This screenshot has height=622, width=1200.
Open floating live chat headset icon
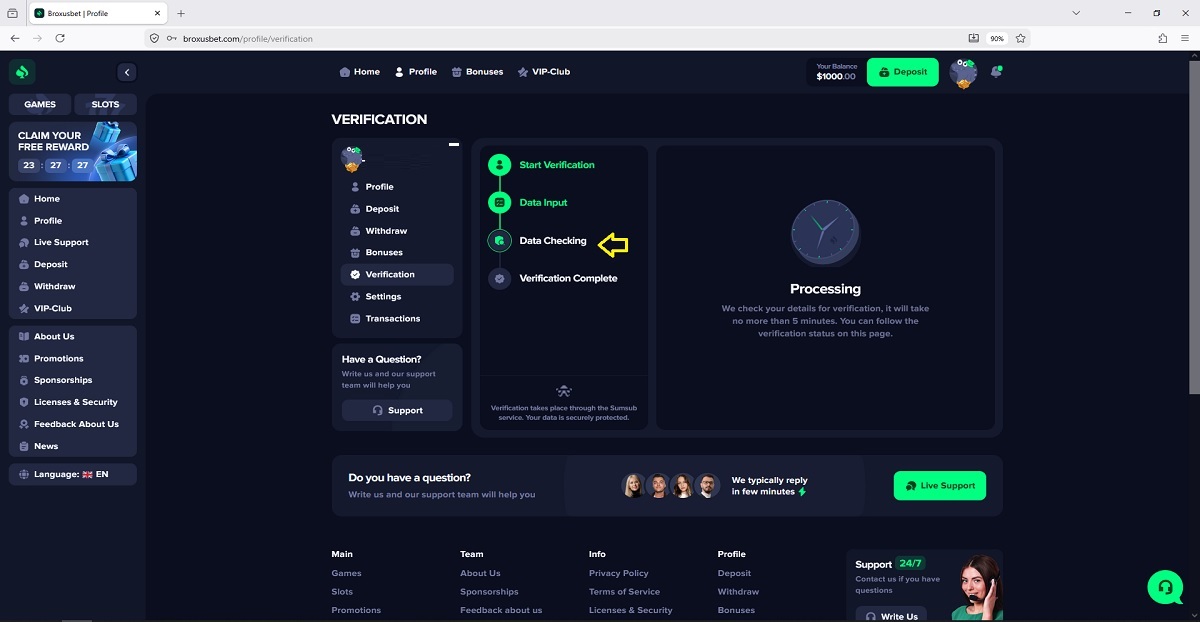(x=1165, y=587)
